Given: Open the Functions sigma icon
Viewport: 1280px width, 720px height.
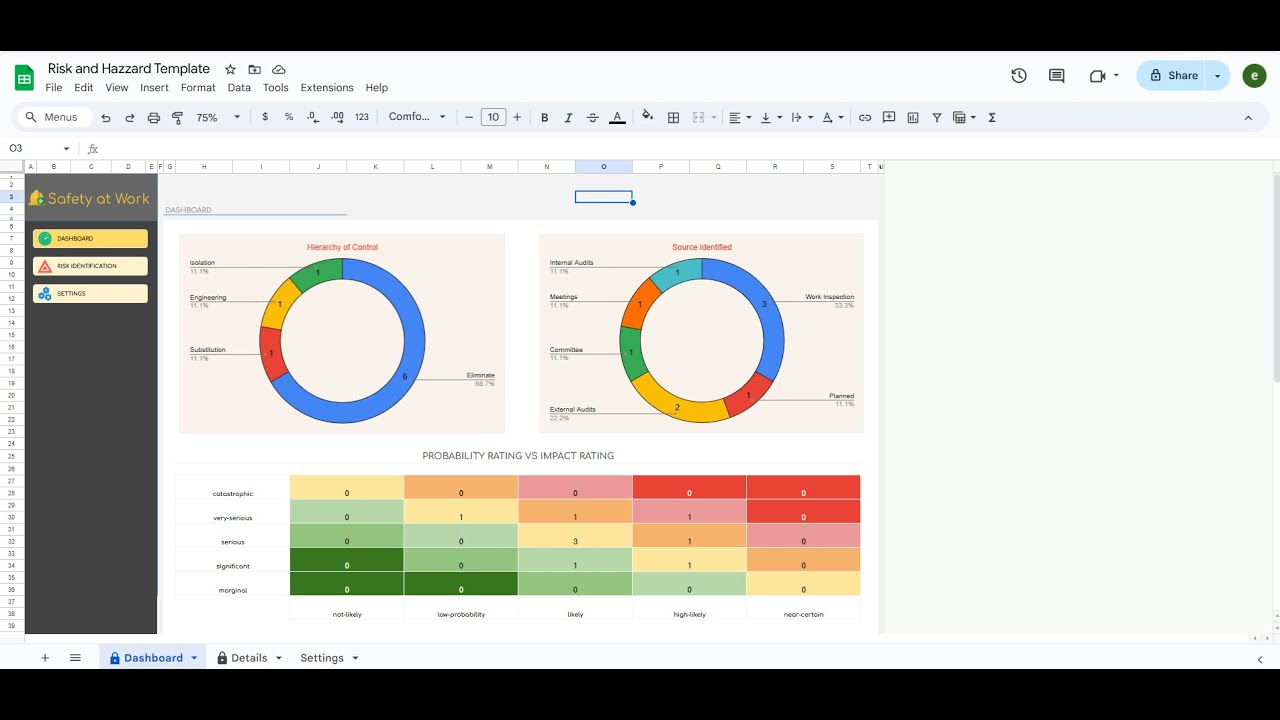Looking at the screenshot, I should coord(992,117).
